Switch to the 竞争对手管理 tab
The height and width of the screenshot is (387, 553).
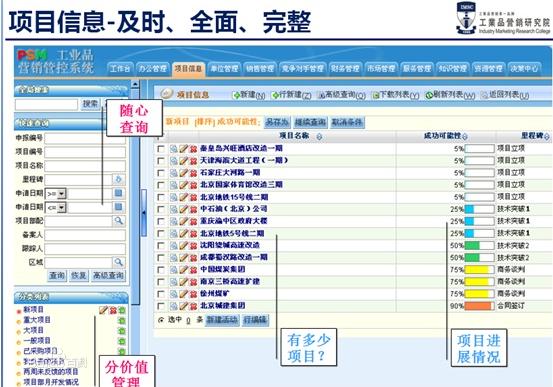(x=302, y=68)
